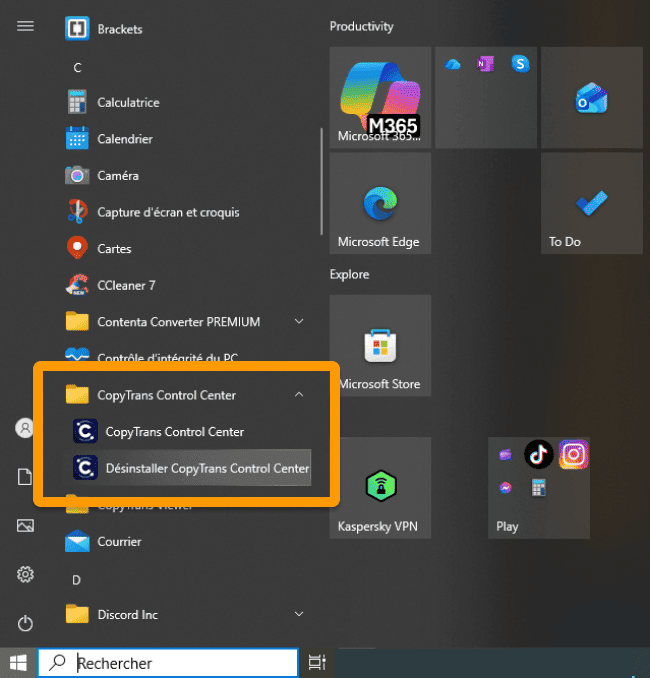Launch the Kaspersky VPN tile
The height and width of the screenshot is (678, 650).
click(380, 488)
